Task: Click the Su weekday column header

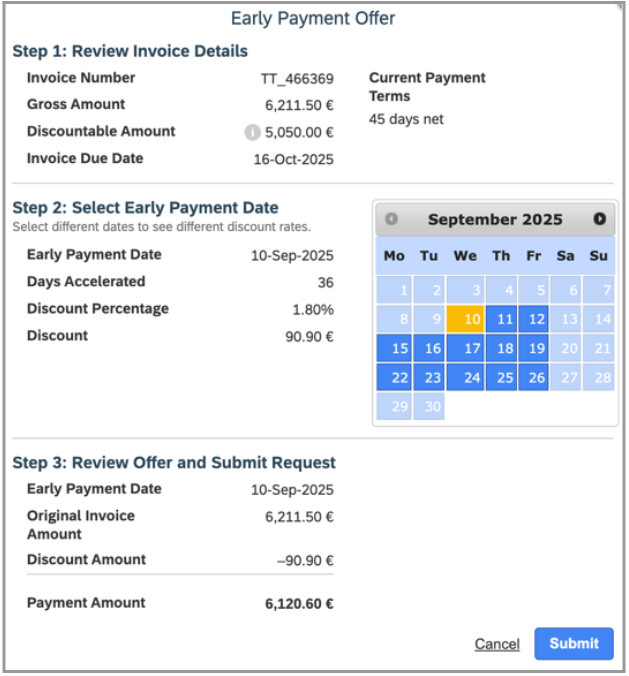Action: pos(598,256)
